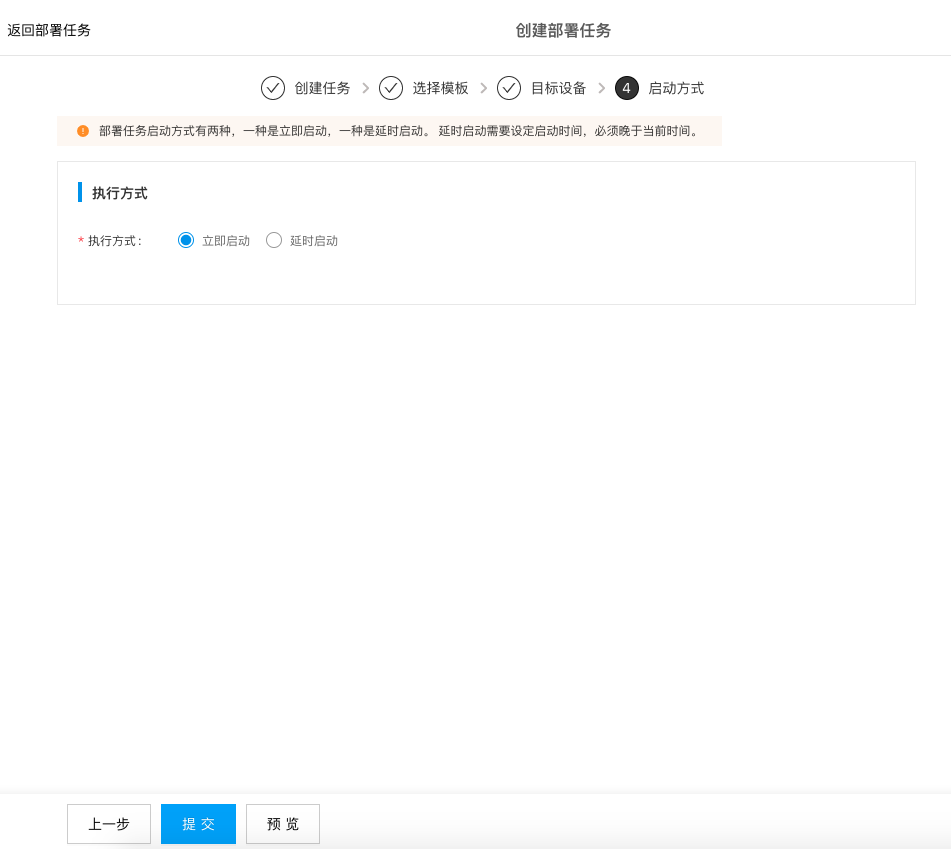Click the 创建部署任务 page title
This screenshot has height=849, width=951.
563,30
